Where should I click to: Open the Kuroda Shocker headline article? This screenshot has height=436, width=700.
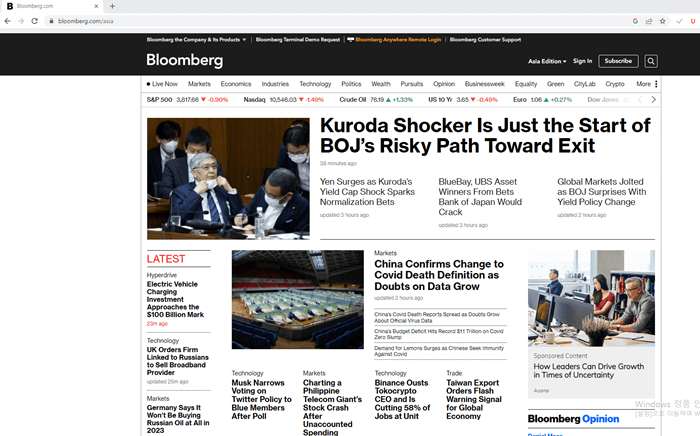click(x=485, y=135)
